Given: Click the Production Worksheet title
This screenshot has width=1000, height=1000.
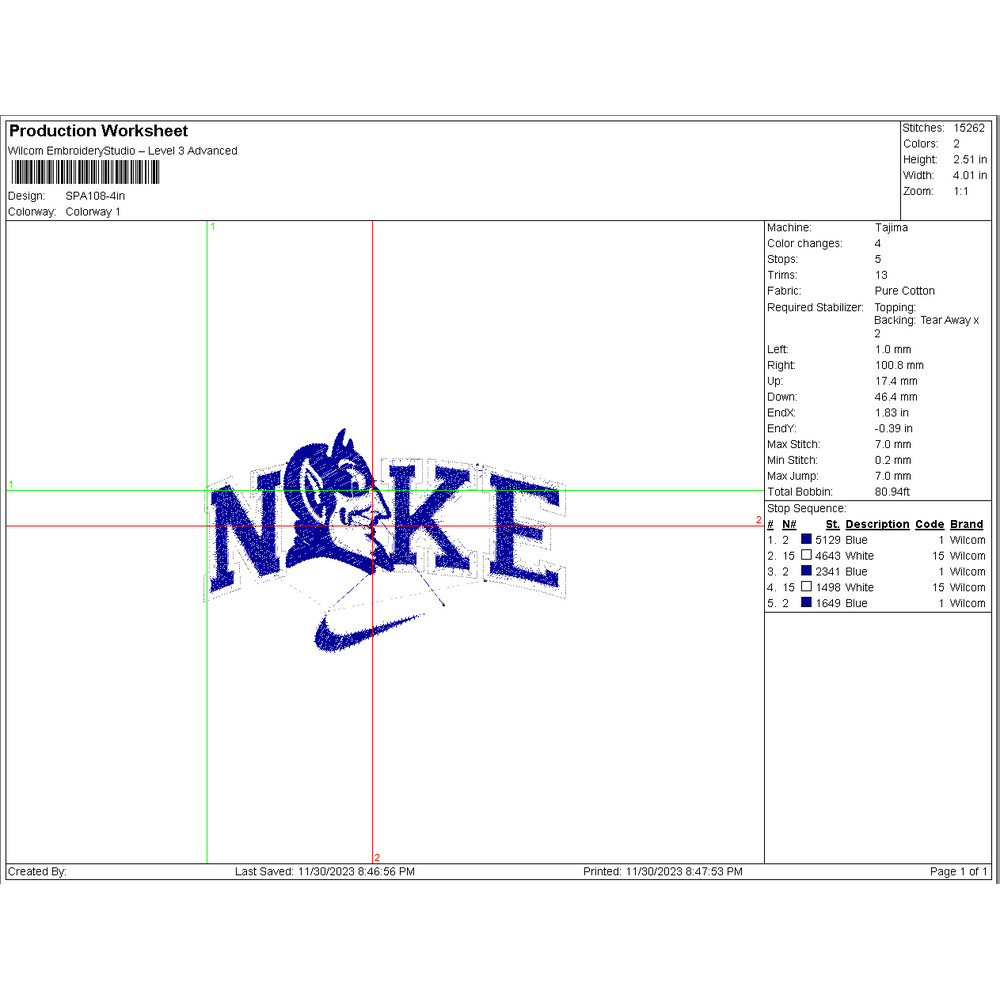Looking at the screenshot, I should pos(98,131).
